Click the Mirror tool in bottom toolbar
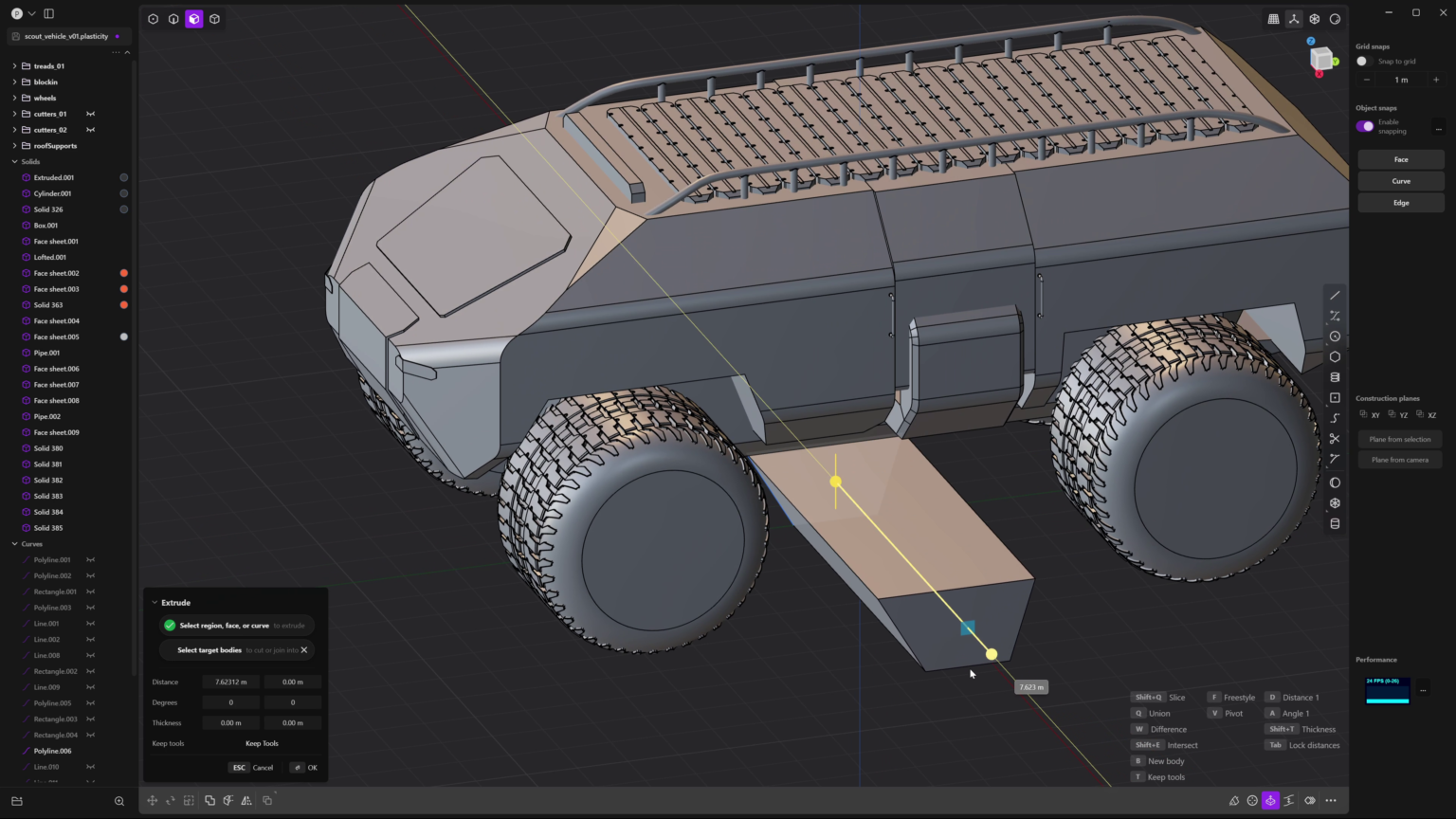The image size is (1456, 819). [x=246, y=801]
